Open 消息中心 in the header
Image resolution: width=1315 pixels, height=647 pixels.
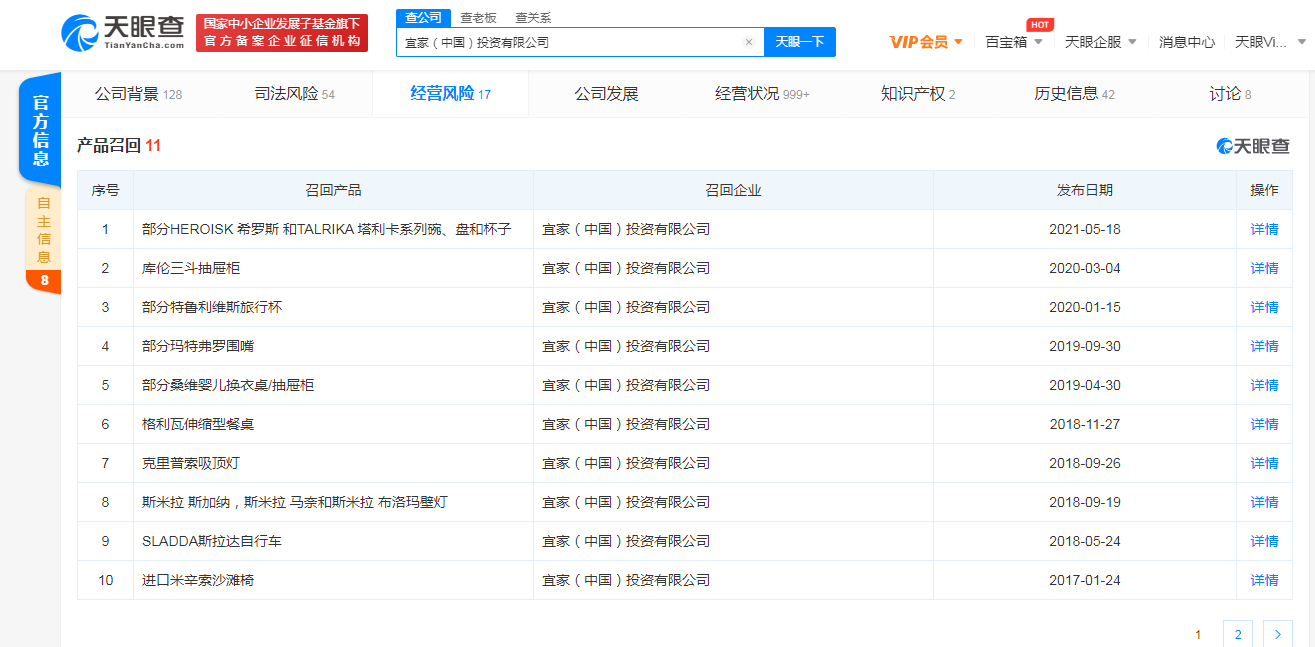click(x=1187, y=42)
